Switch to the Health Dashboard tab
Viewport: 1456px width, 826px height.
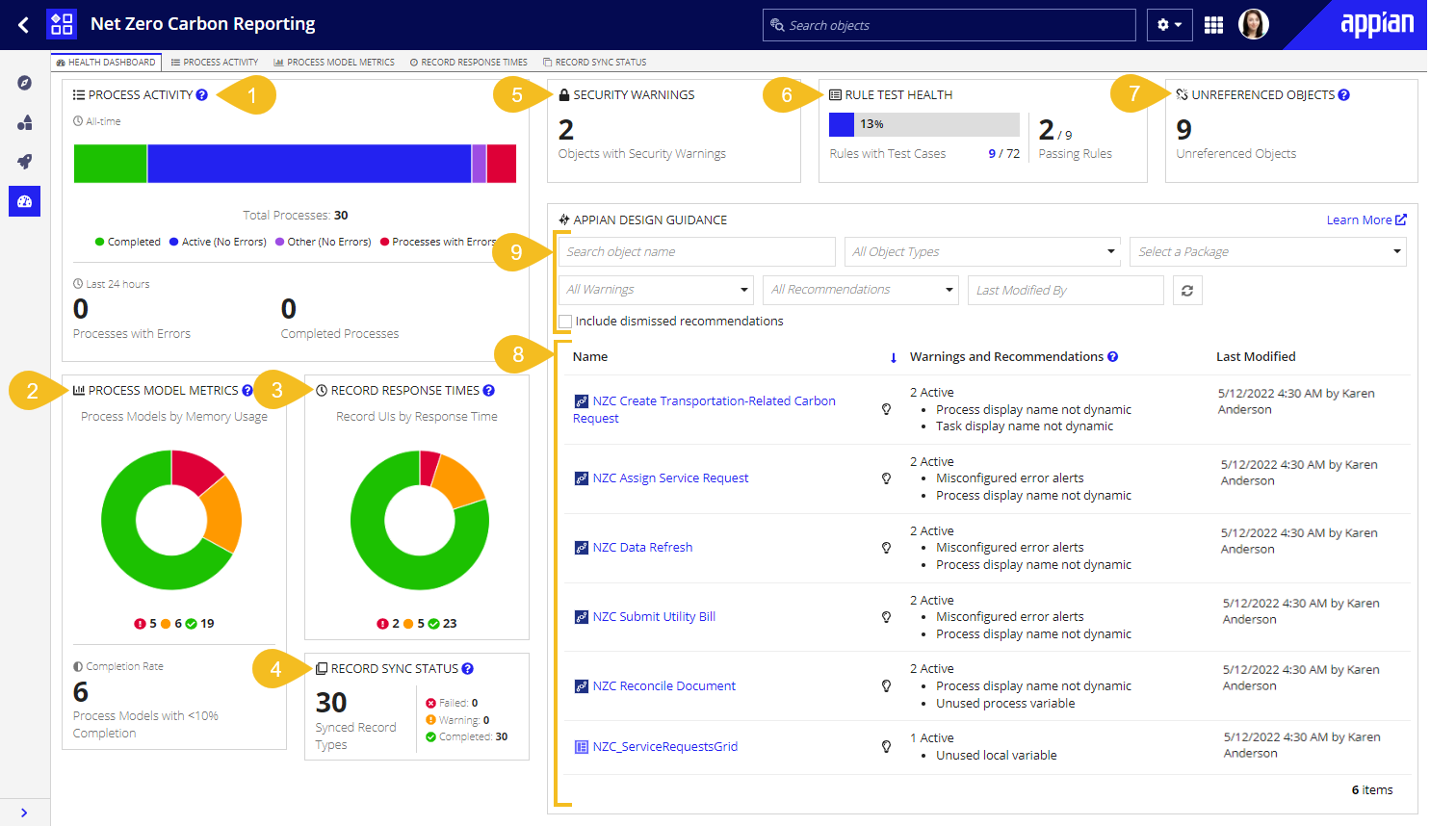106,62
